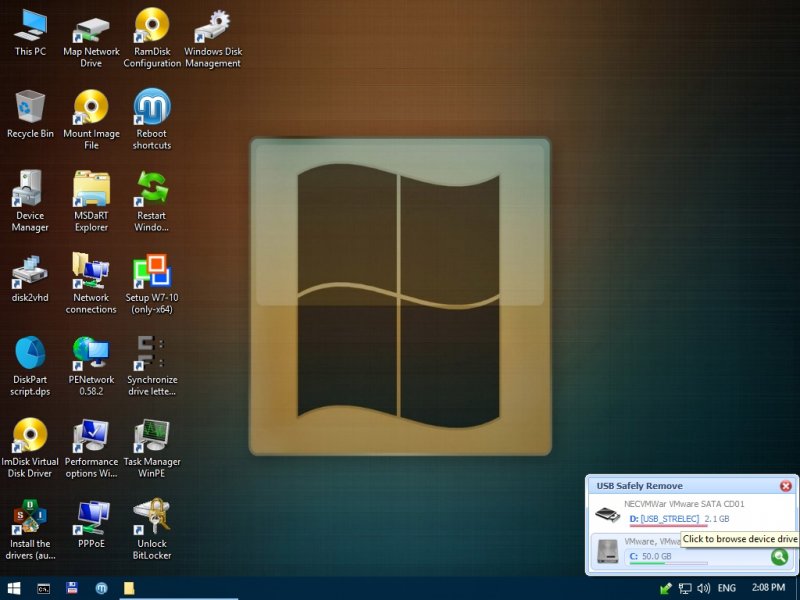Open Command Prompt from taskbar
Viewport: 800px width, 600px height.
tap(43, 588)
